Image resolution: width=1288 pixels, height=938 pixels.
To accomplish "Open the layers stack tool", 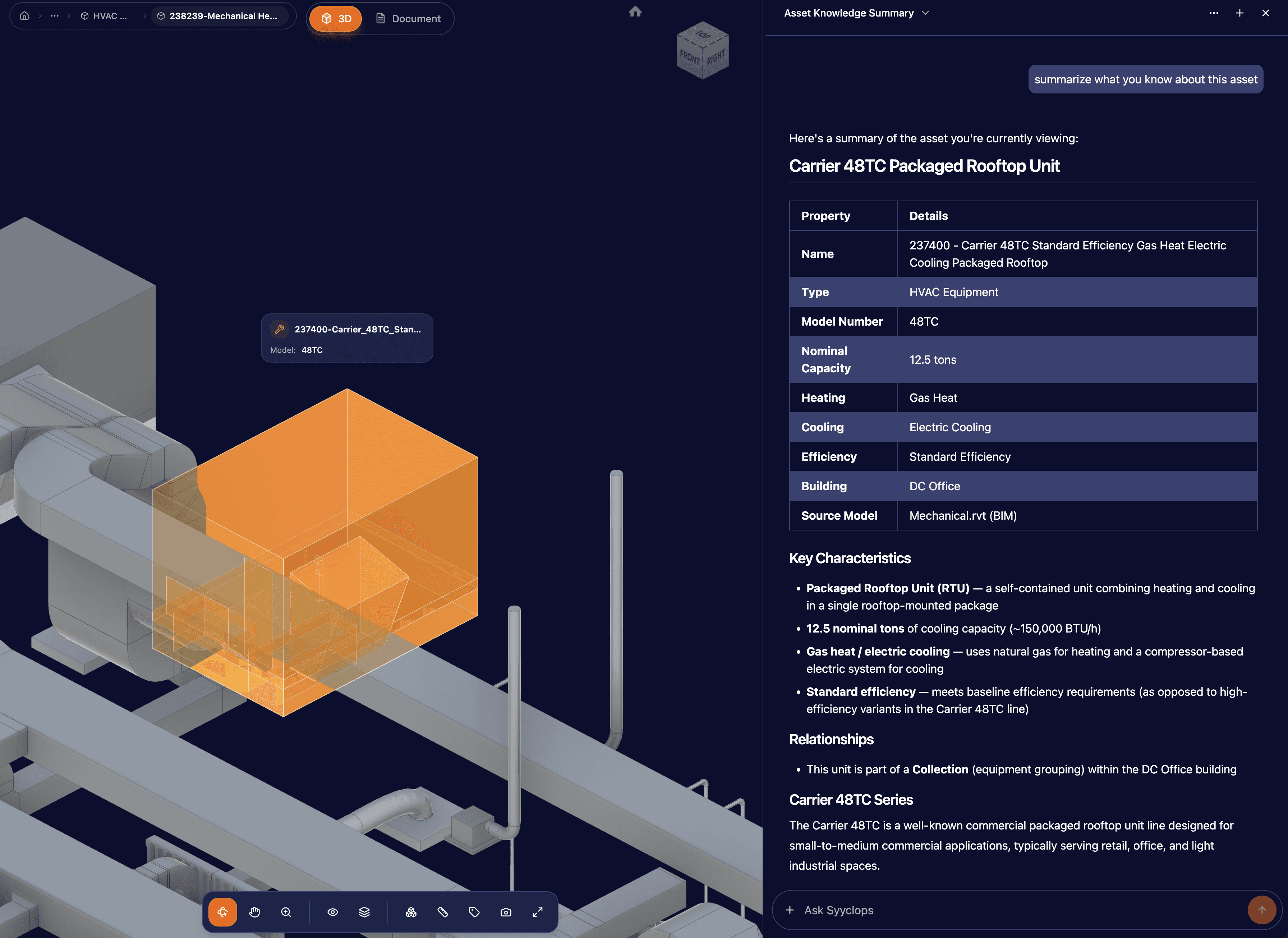I will pos(365,912).
